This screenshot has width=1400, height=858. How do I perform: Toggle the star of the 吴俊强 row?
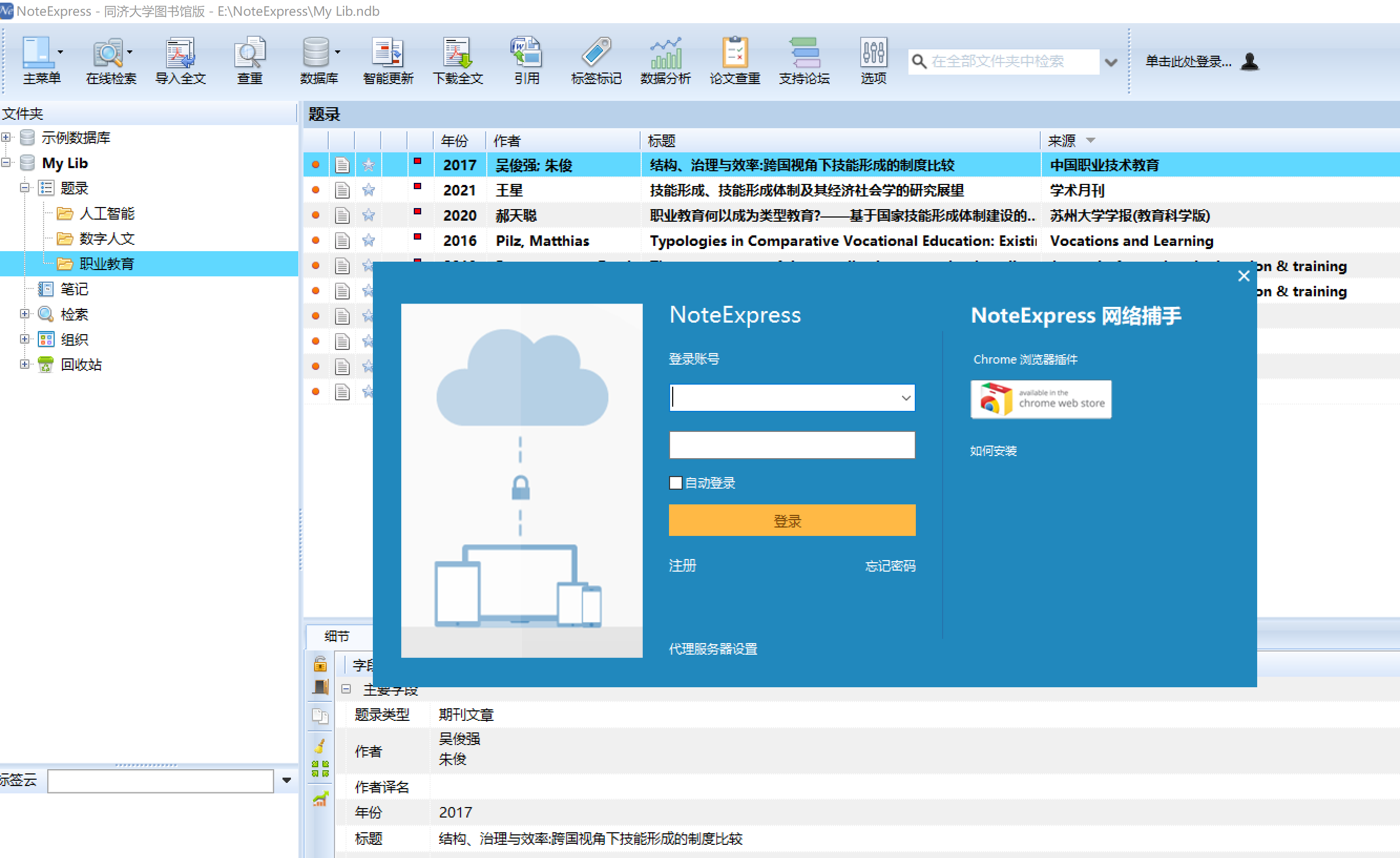(x=369, y=165)
